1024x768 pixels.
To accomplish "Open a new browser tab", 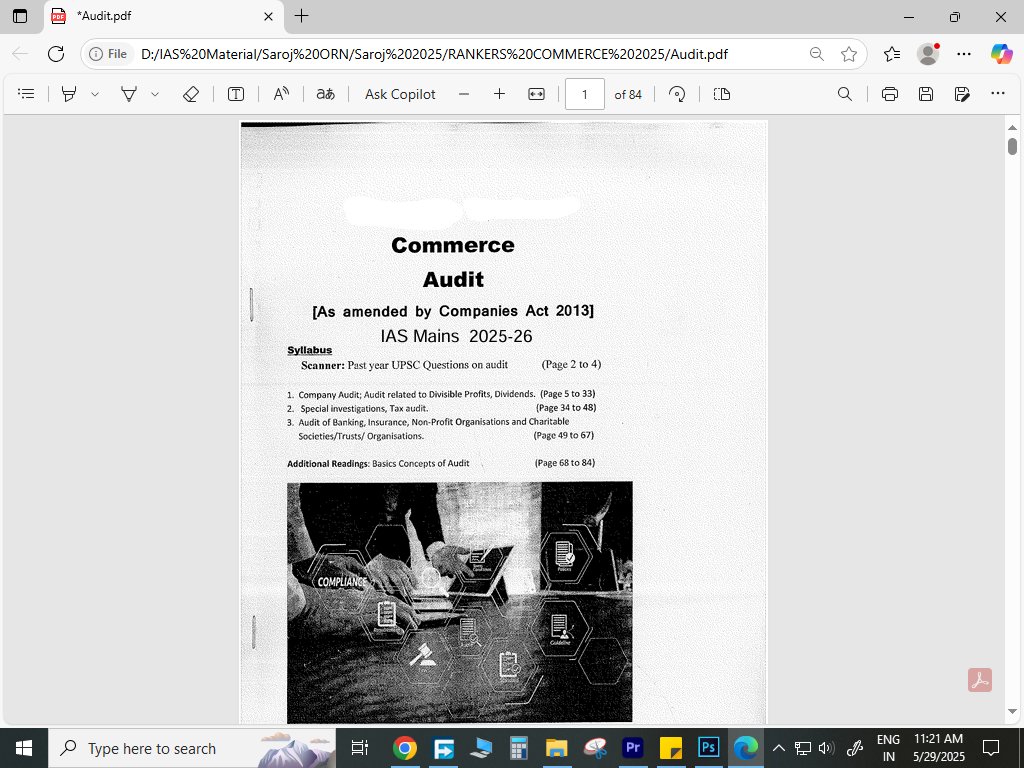I will [x=302, y=16].
